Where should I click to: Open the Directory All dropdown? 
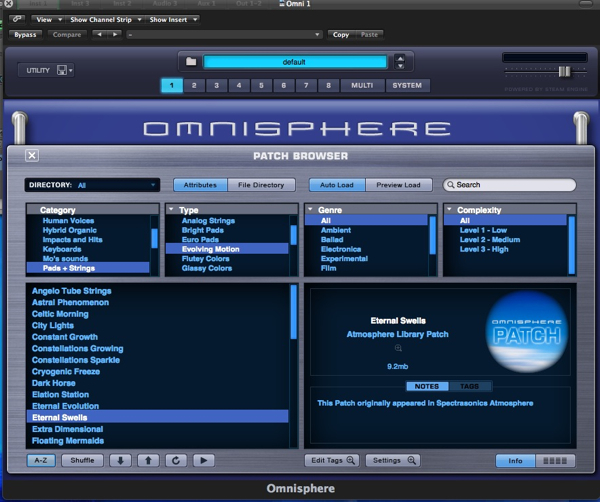click(x=92, y=185)
